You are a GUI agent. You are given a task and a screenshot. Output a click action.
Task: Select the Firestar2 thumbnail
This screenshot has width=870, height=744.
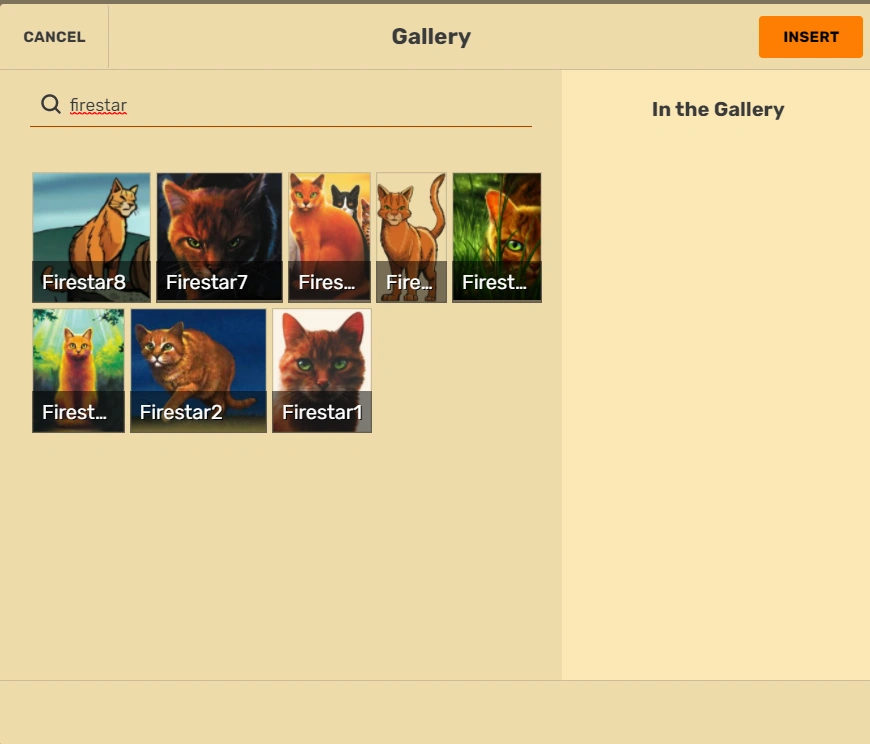click(198, 371)
